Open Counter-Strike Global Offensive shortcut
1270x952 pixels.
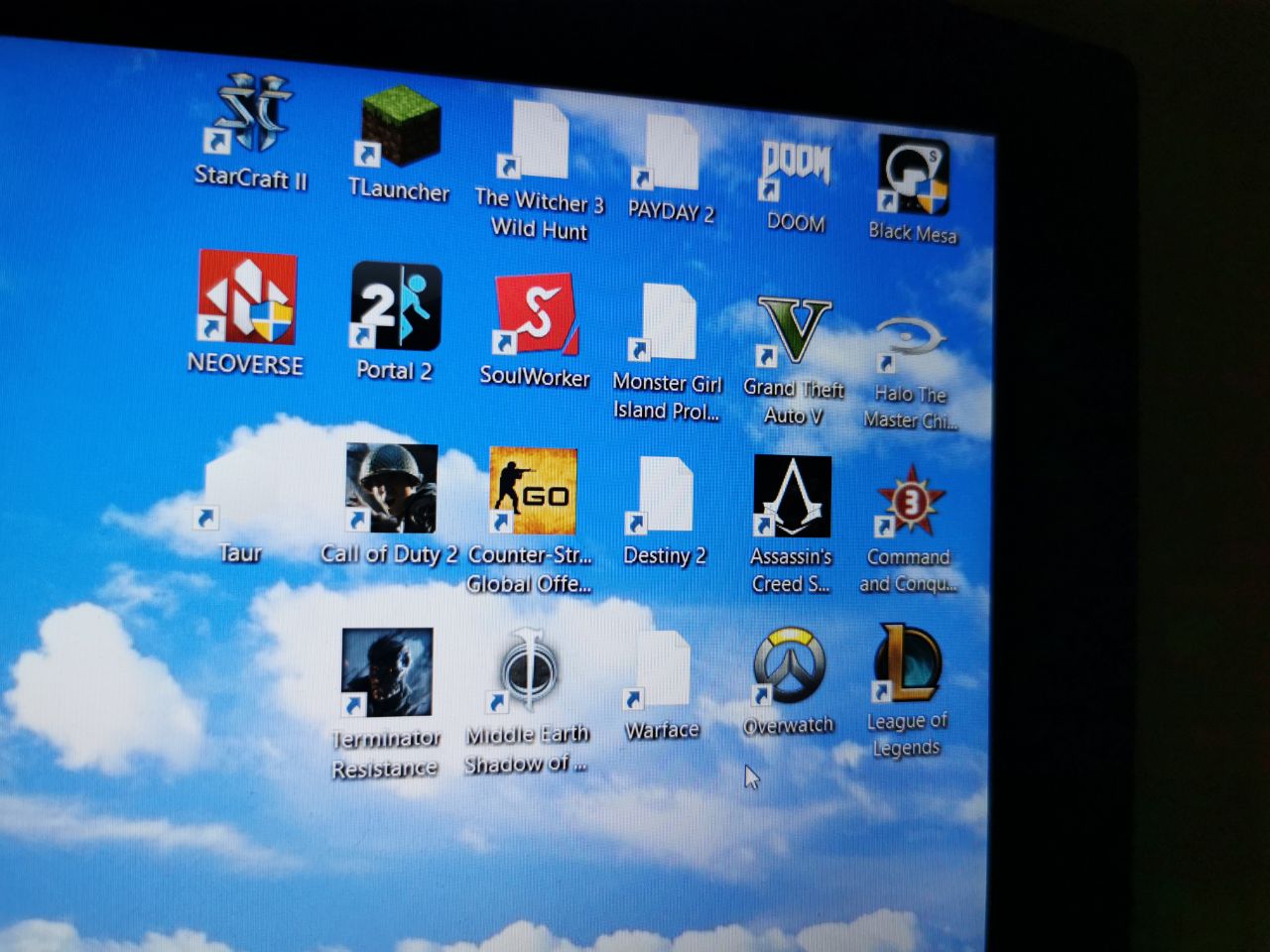[x=534, y=491]
